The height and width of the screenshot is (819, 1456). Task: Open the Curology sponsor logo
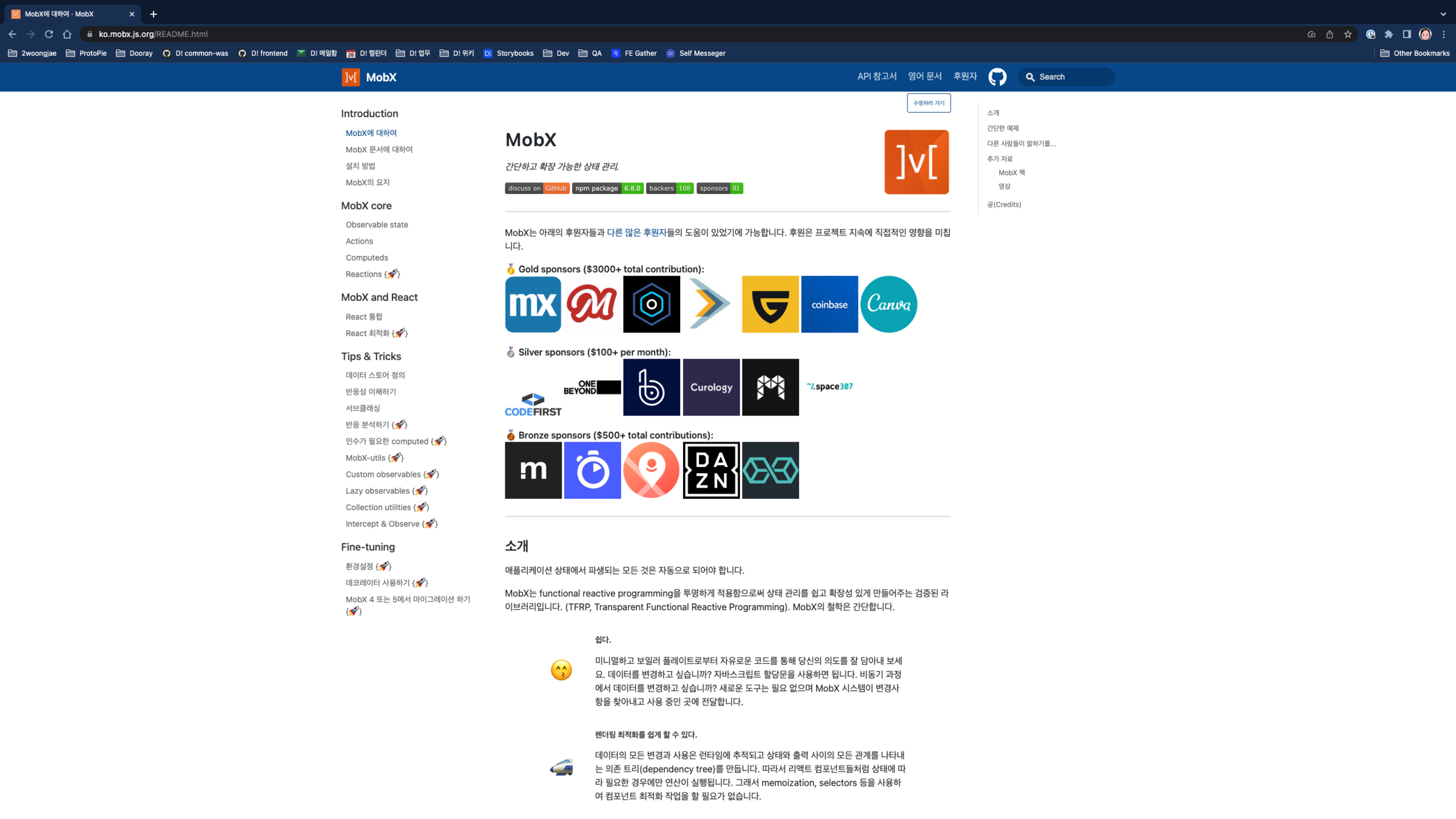tap(711, 387)
